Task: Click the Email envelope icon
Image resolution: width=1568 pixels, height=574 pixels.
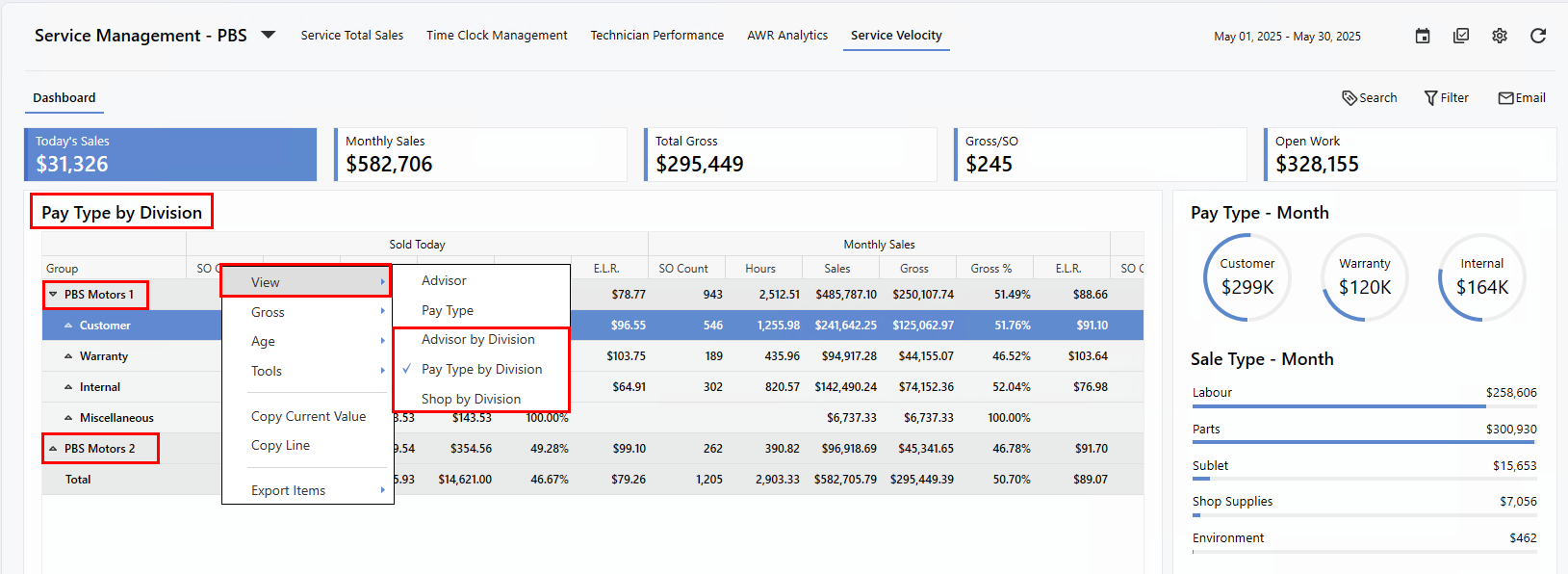Action: [x=1505, y=98]
